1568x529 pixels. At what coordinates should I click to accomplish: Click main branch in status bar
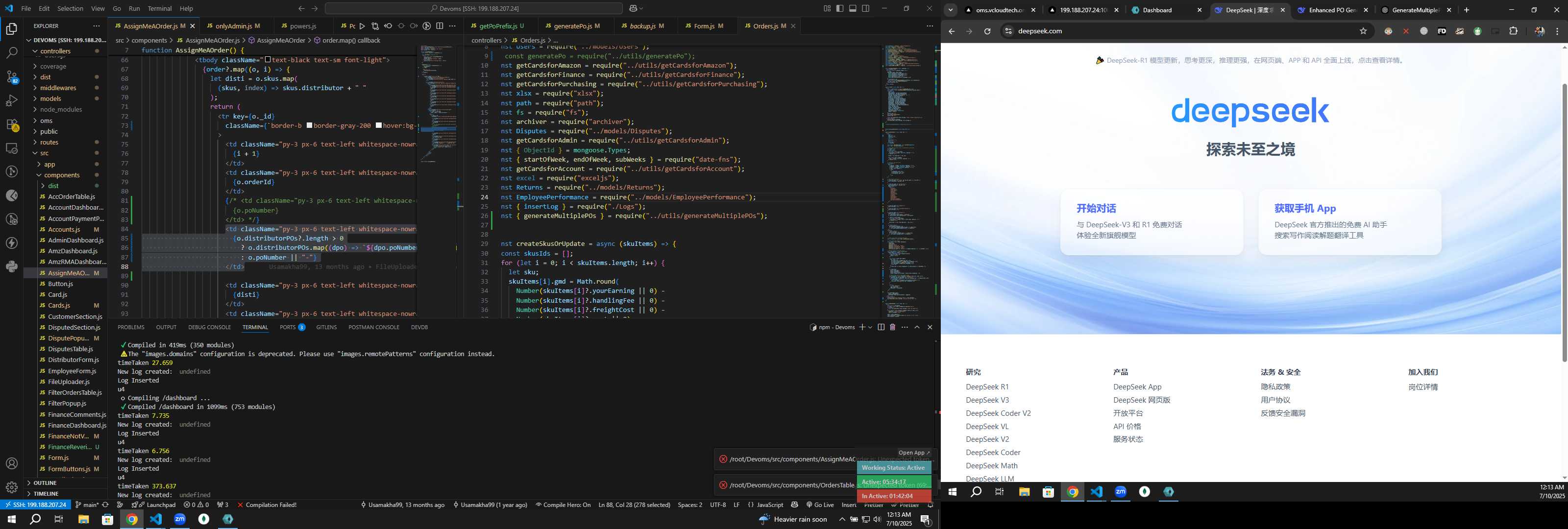tap(86, 505)
